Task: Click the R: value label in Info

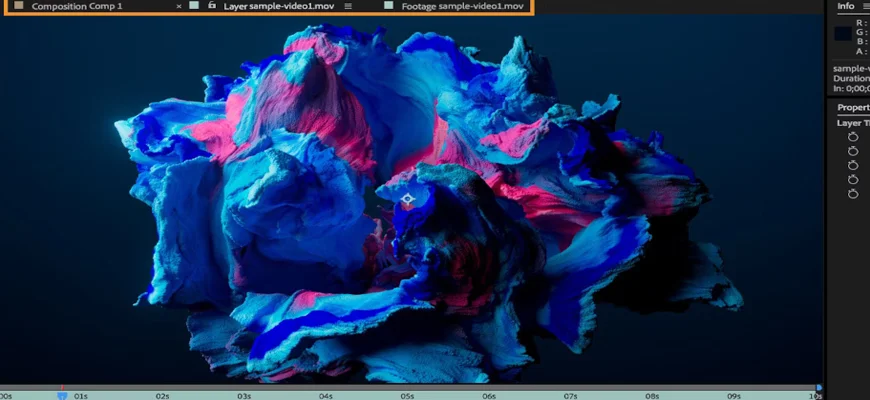Action: [861, 23]
